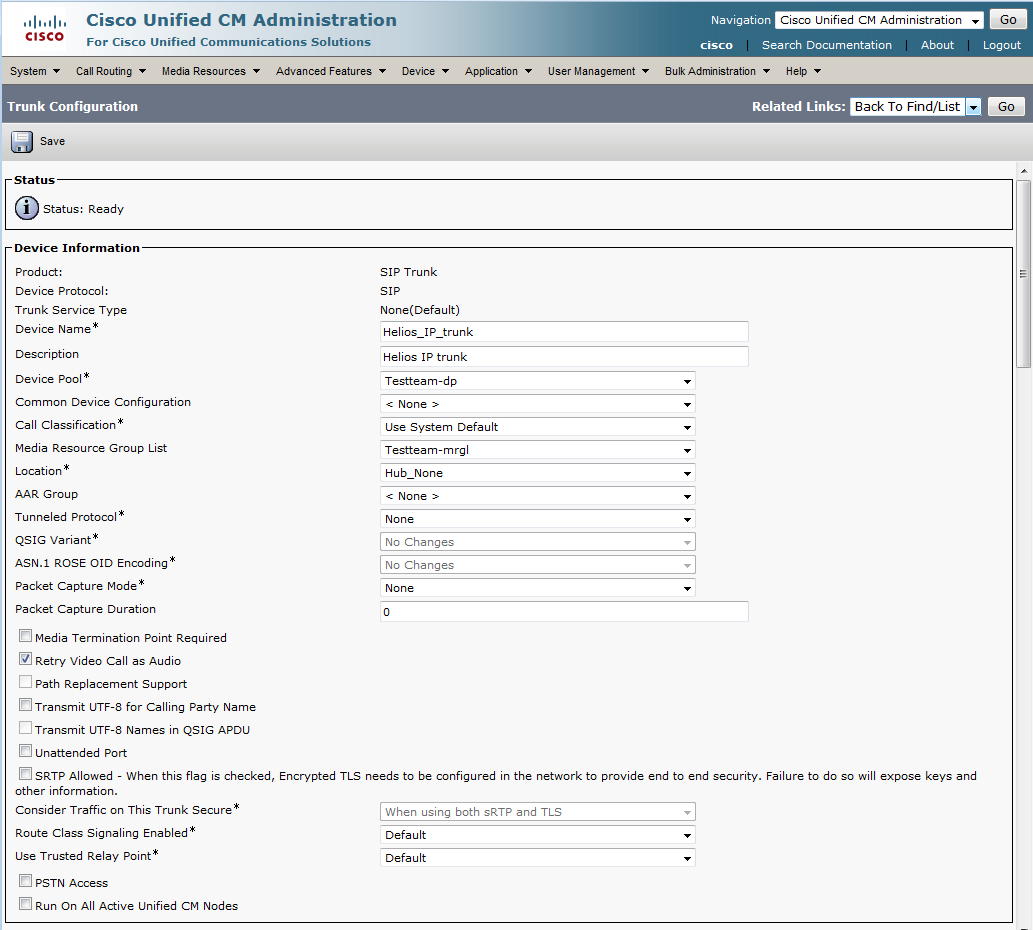Open the Call Routing menu

click(110, 71)
